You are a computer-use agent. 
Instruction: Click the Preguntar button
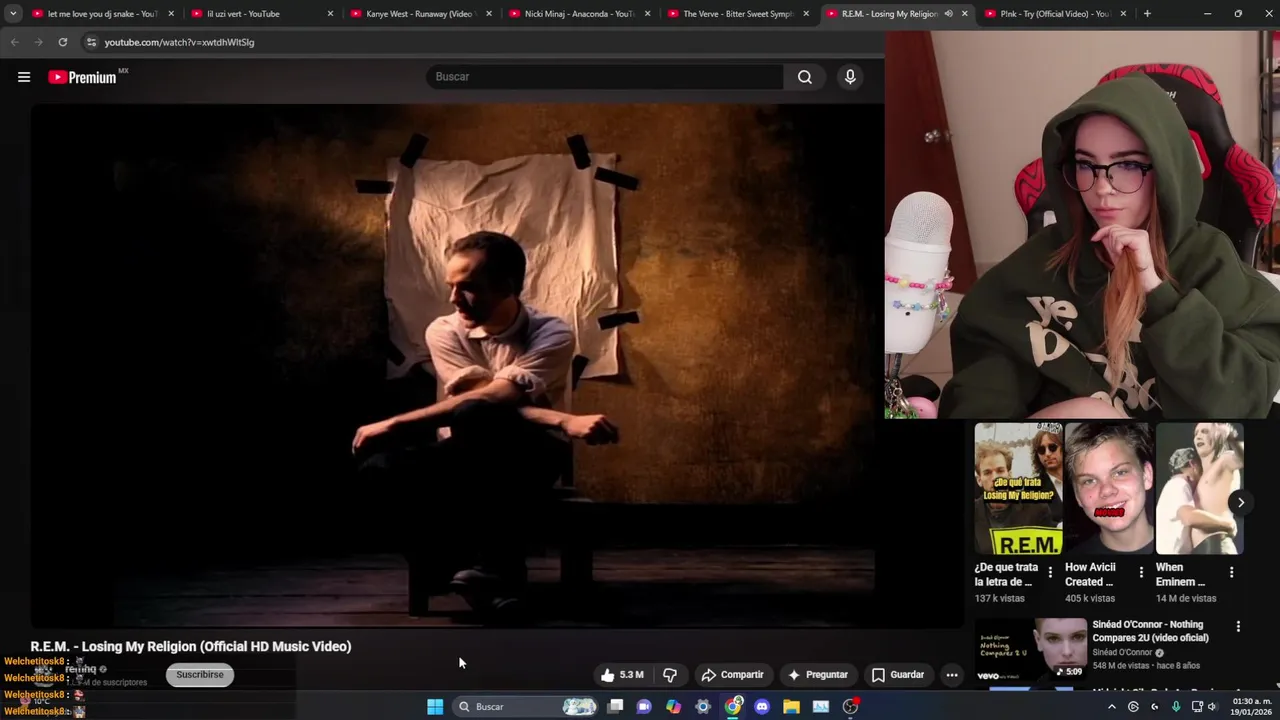(817, 675)
